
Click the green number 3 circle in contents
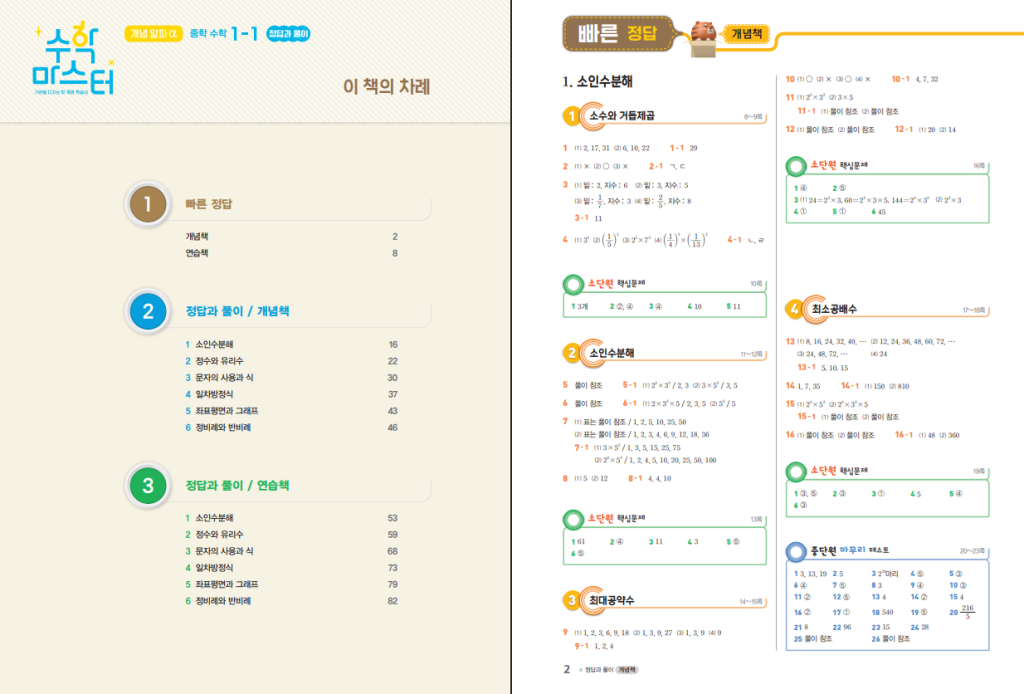(x=148, y=486)
